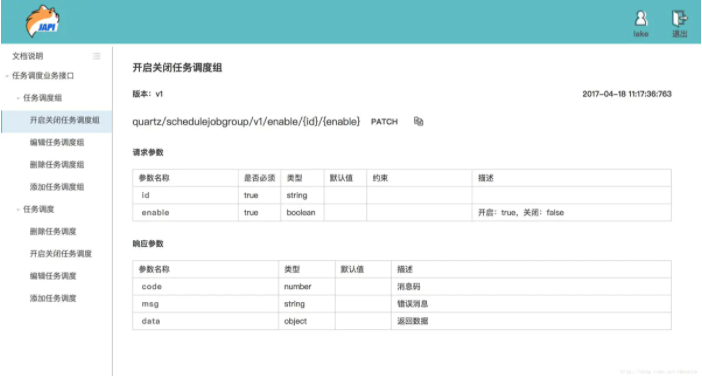Viewport: 702px width, 383px height.
Task: Open 文档说明 in the sidebar
Action: click(27, 56)
